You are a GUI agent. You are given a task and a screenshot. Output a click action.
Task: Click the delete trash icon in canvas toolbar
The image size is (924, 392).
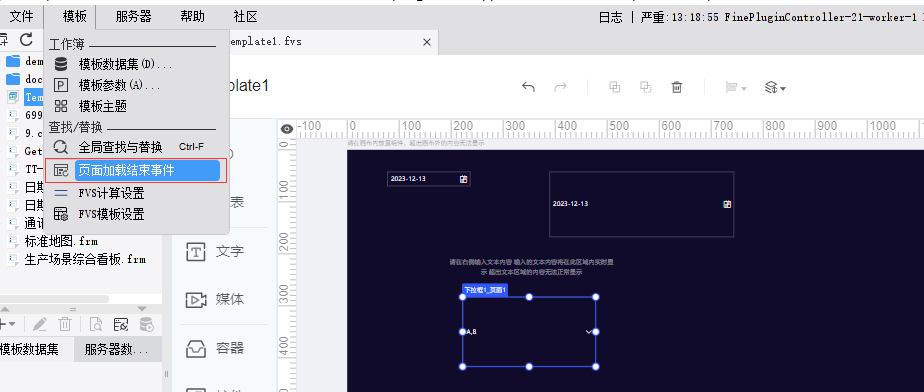pos(677,87)
